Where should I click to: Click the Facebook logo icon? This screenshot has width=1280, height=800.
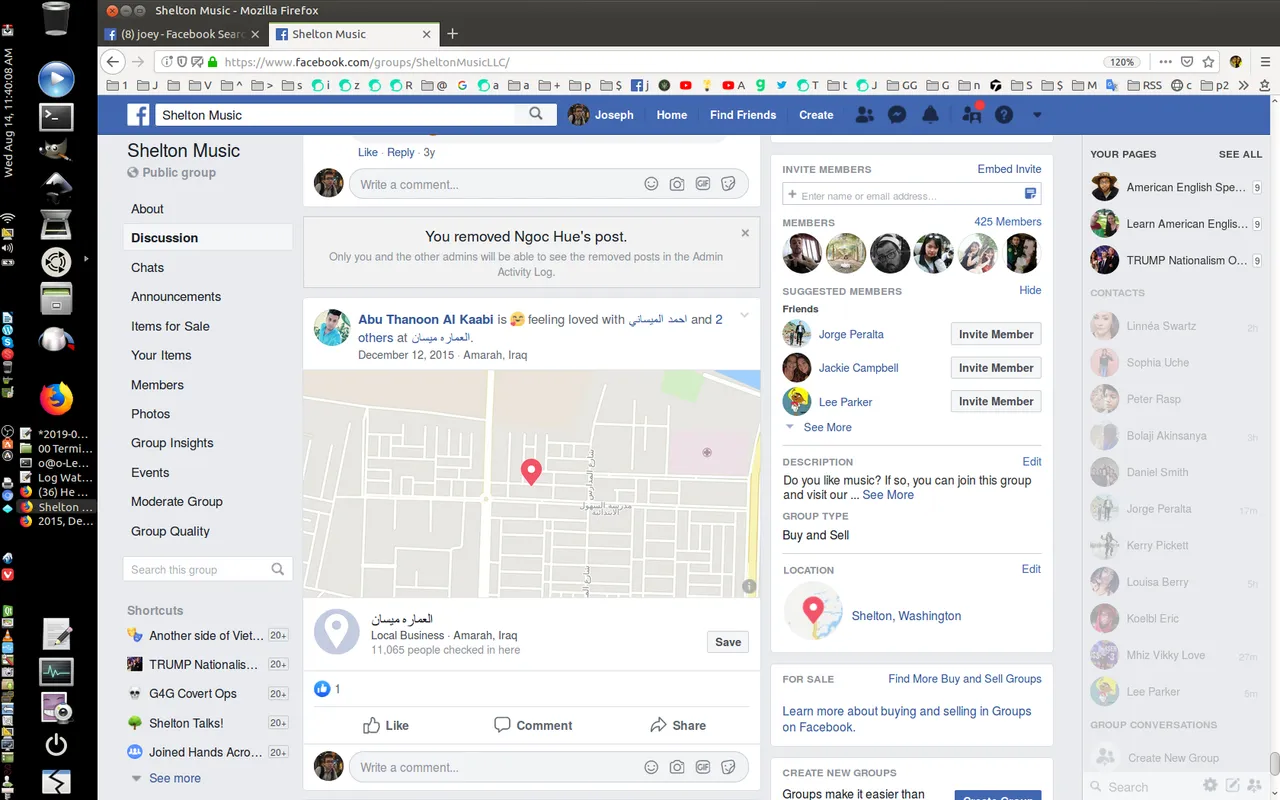[x=138, y=115]
